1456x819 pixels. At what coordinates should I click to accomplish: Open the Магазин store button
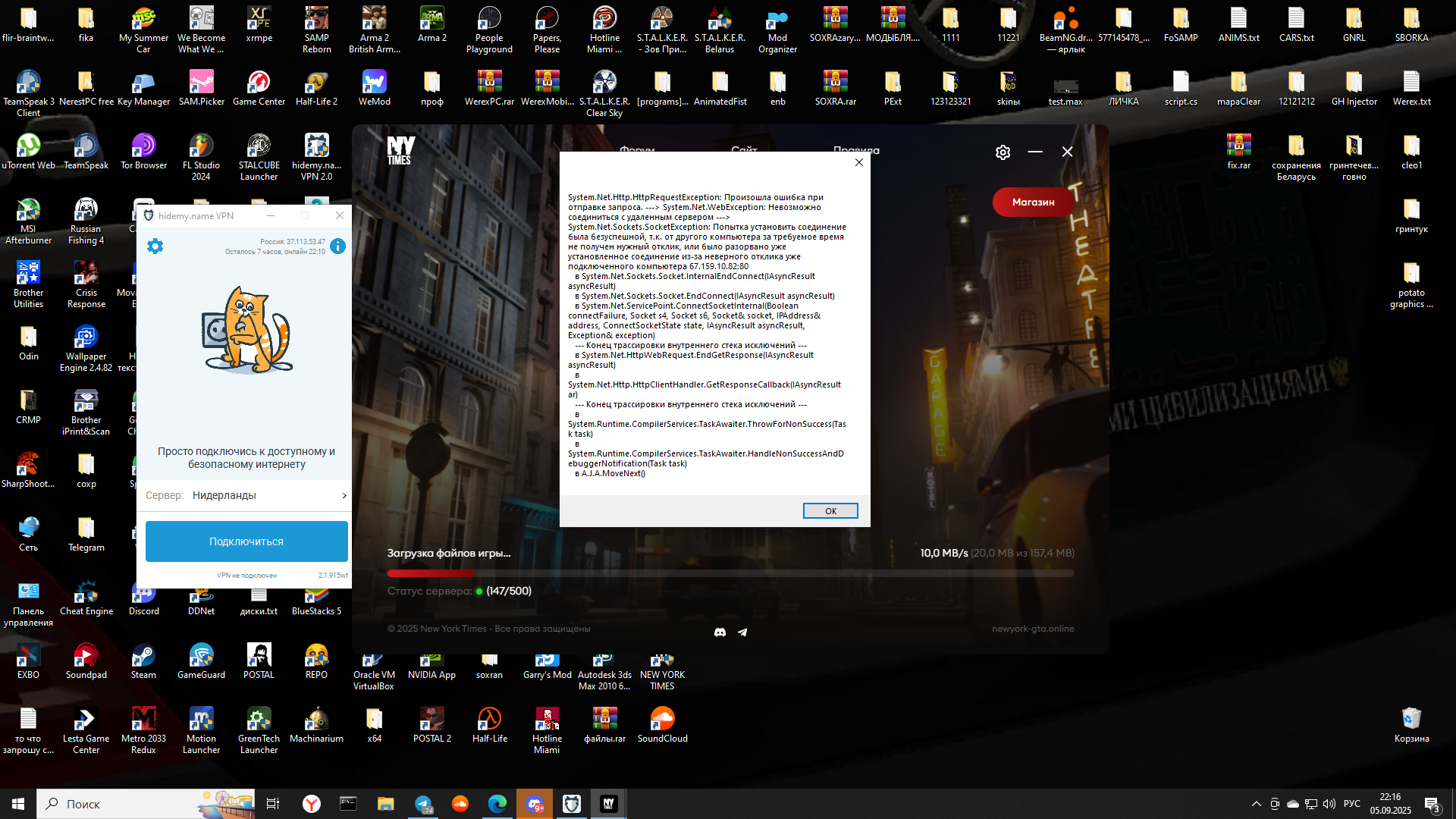(x=1033, y=202)
